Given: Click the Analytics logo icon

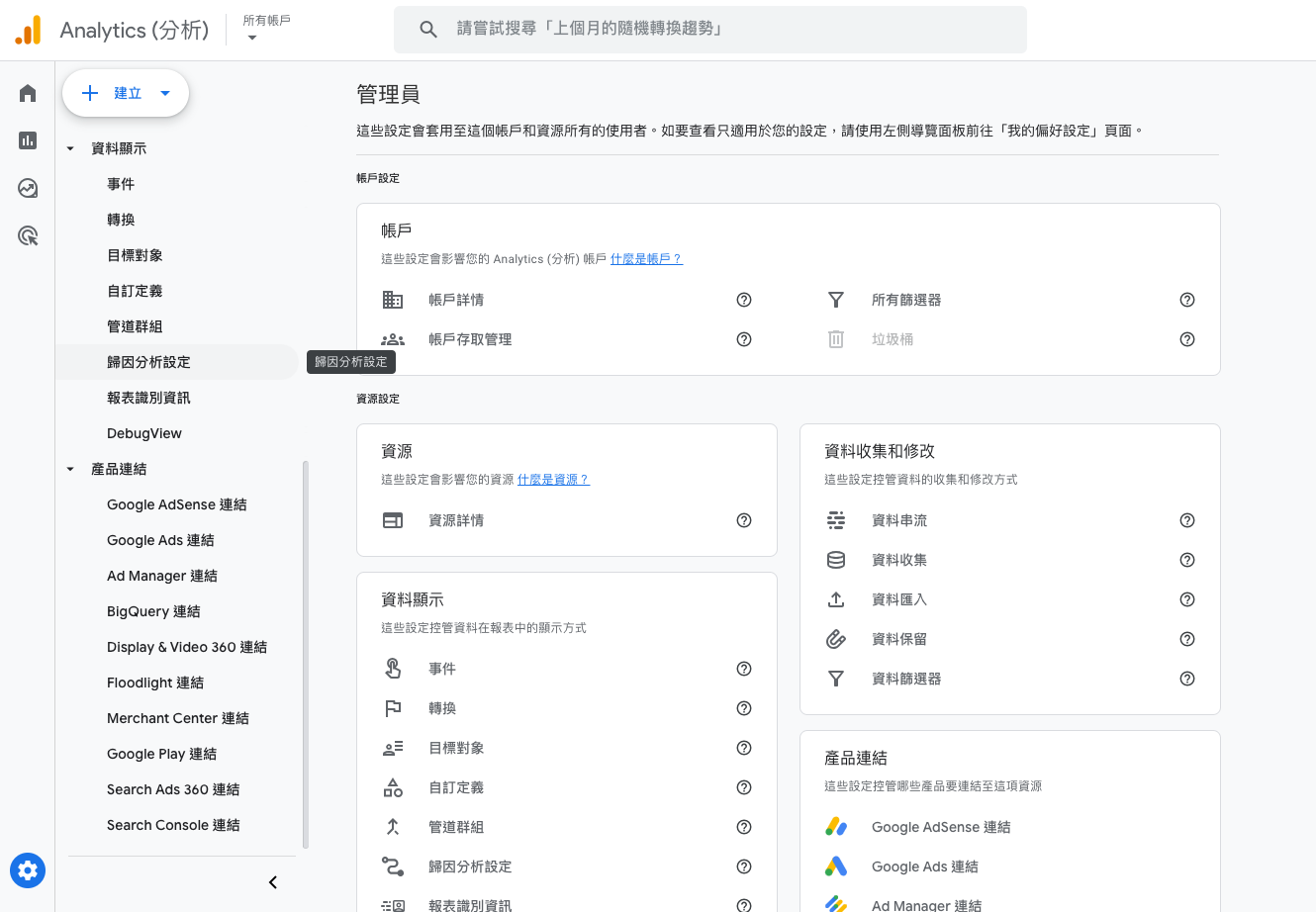Looking at the screenshot, I should coord(29,30).
